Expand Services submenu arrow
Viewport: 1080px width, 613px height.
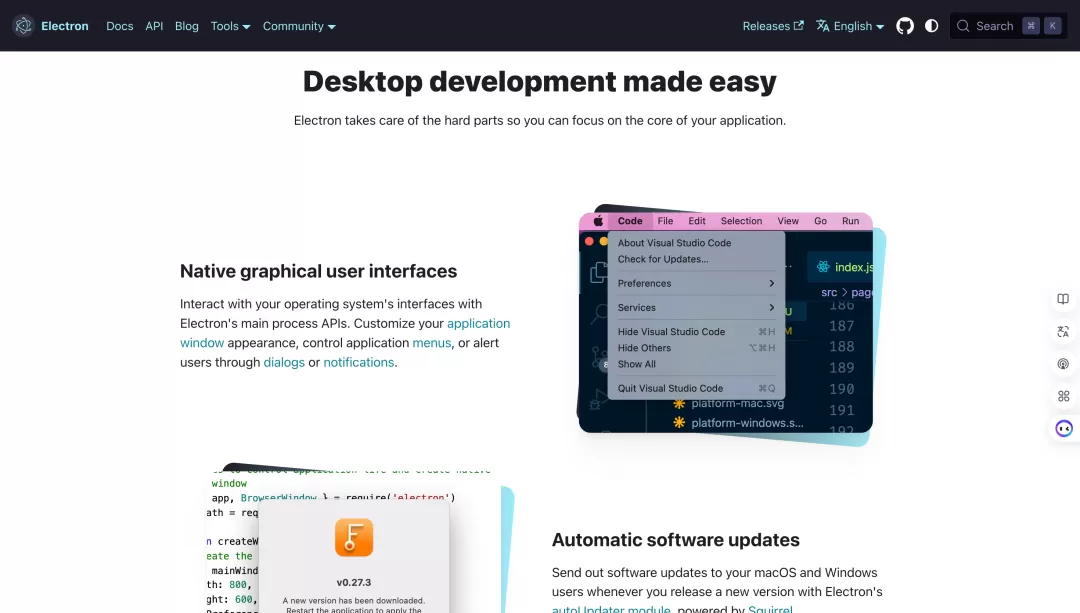(x=771, y=307)
